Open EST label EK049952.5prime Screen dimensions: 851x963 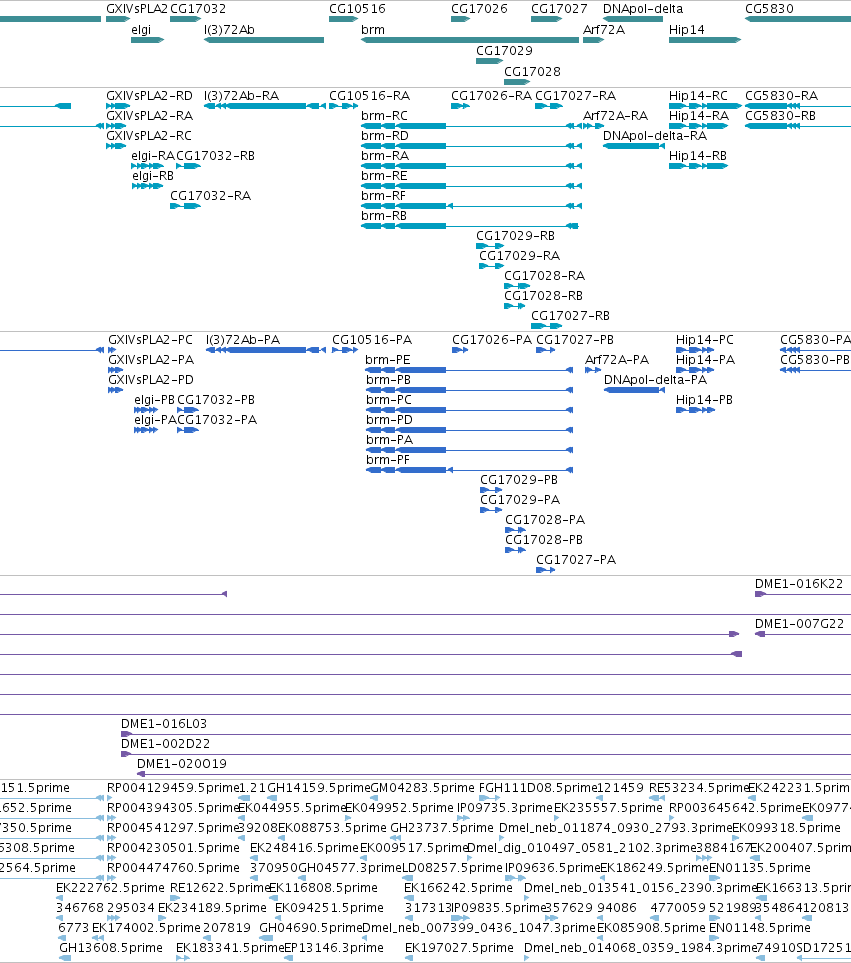click(399, 808)
